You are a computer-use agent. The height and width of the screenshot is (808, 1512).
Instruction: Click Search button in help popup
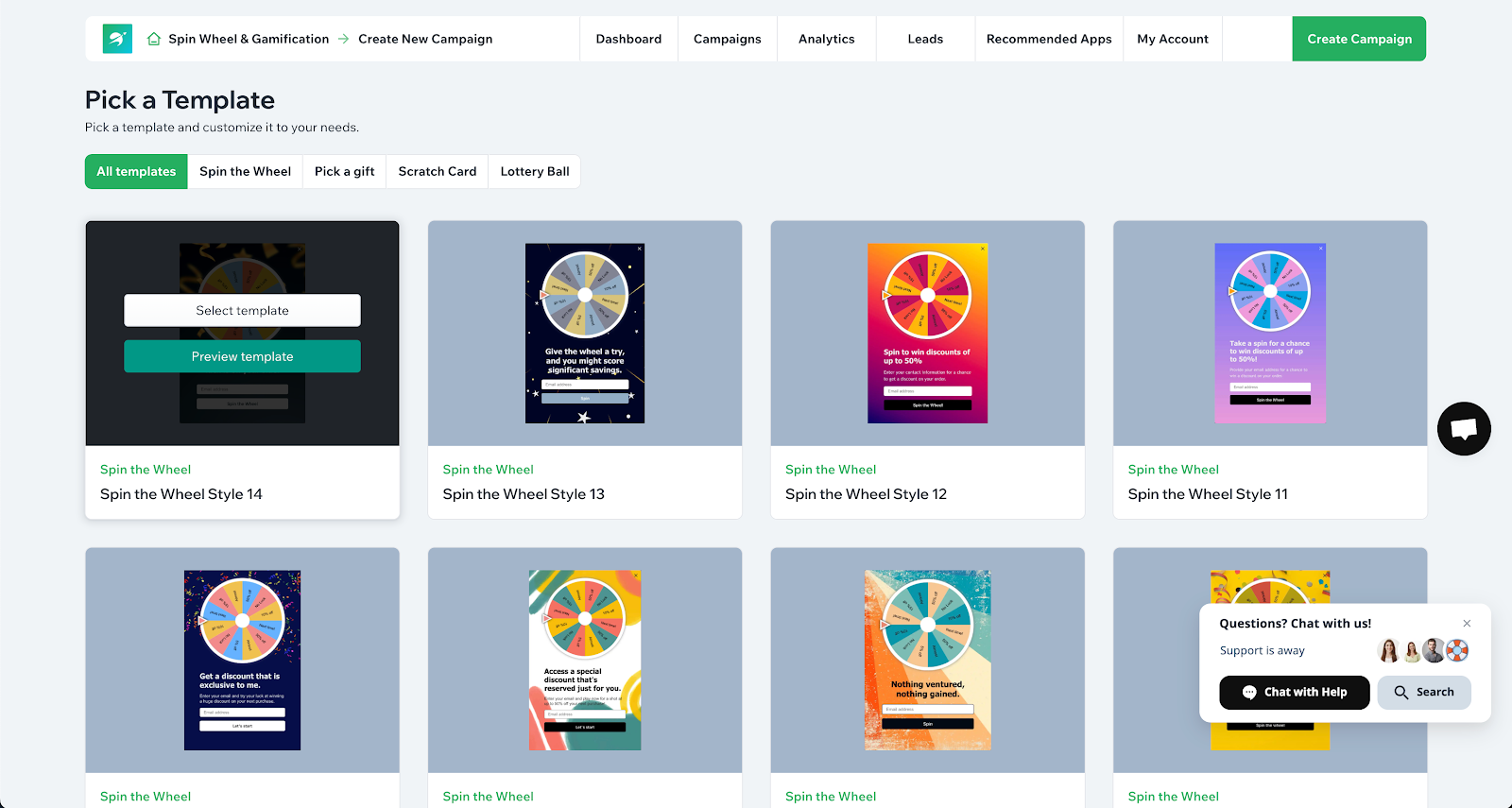(1423, 692)
